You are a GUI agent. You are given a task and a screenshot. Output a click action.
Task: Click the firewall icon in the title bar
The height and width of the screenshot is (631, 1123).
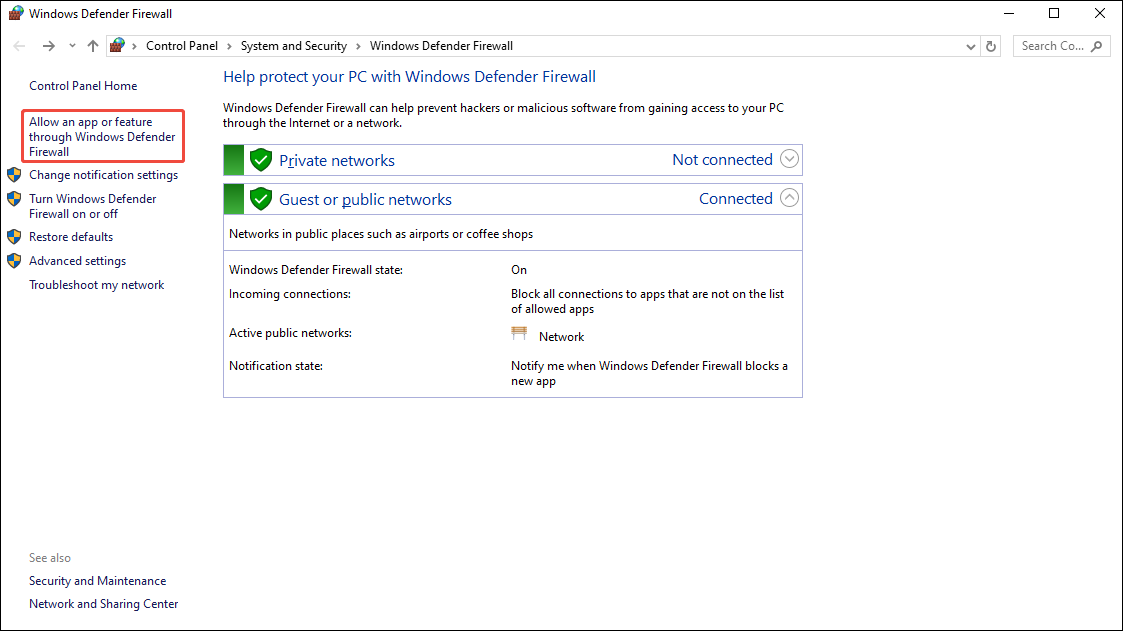tap(15, 13)
